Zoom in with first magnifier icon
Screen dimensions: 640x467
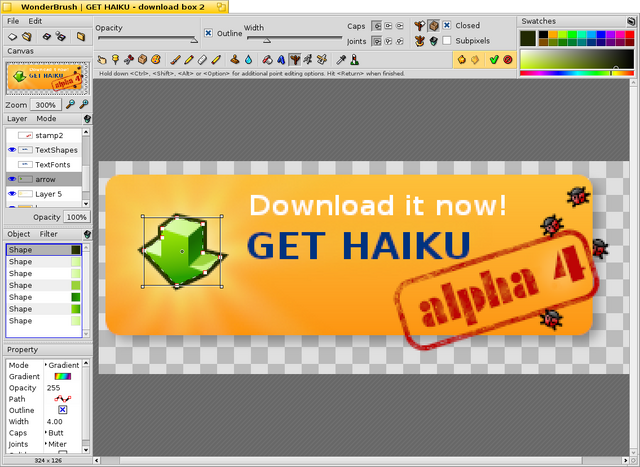[x=70, y=105]
